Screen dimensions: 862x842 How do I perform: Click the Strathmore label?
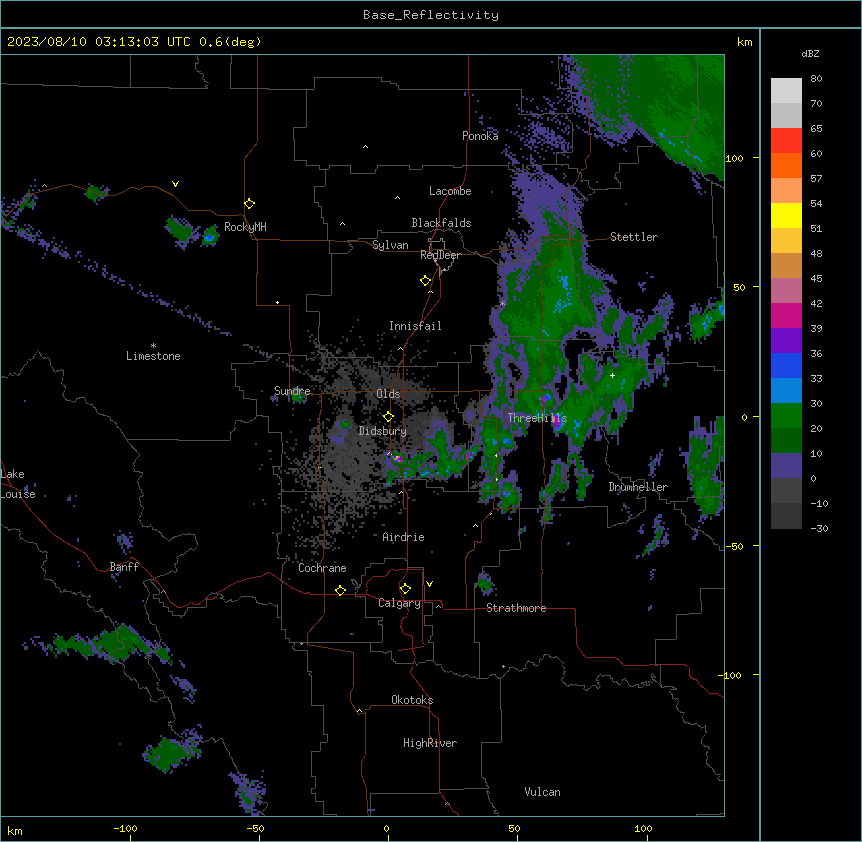516,608
